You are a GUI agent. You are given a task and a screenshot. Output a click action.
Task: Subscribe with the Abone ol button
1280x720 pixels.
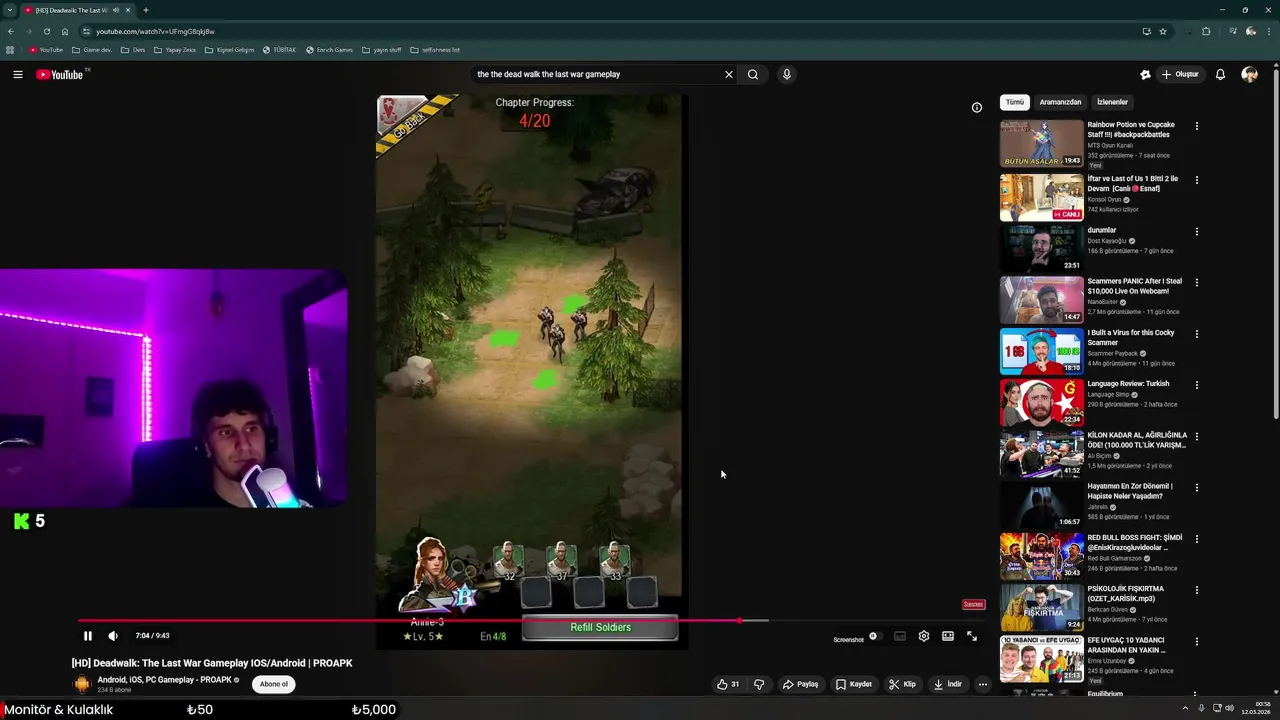coord(273,684)
